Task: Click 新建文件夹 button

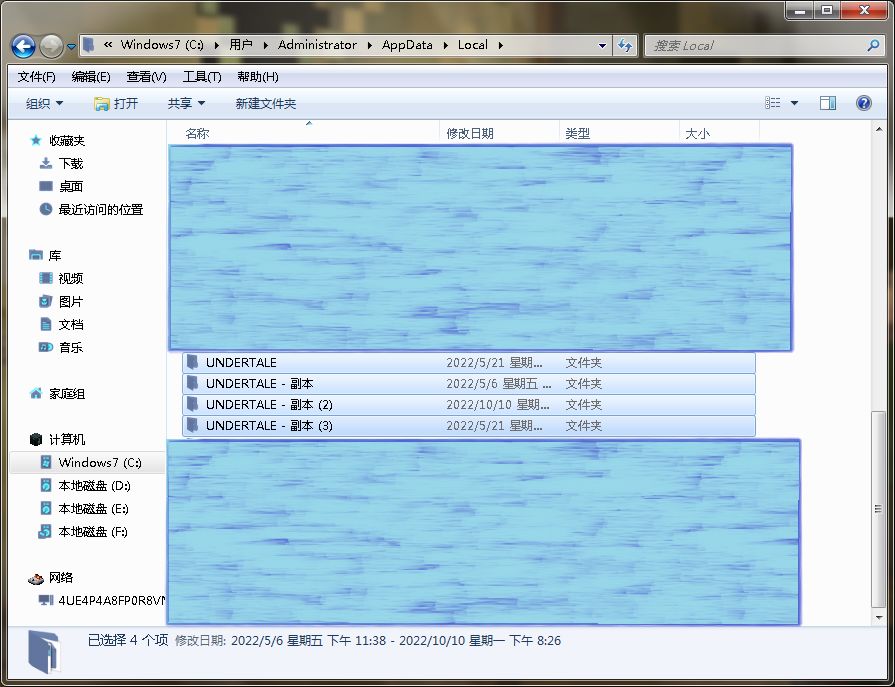Action: point(265,103)
